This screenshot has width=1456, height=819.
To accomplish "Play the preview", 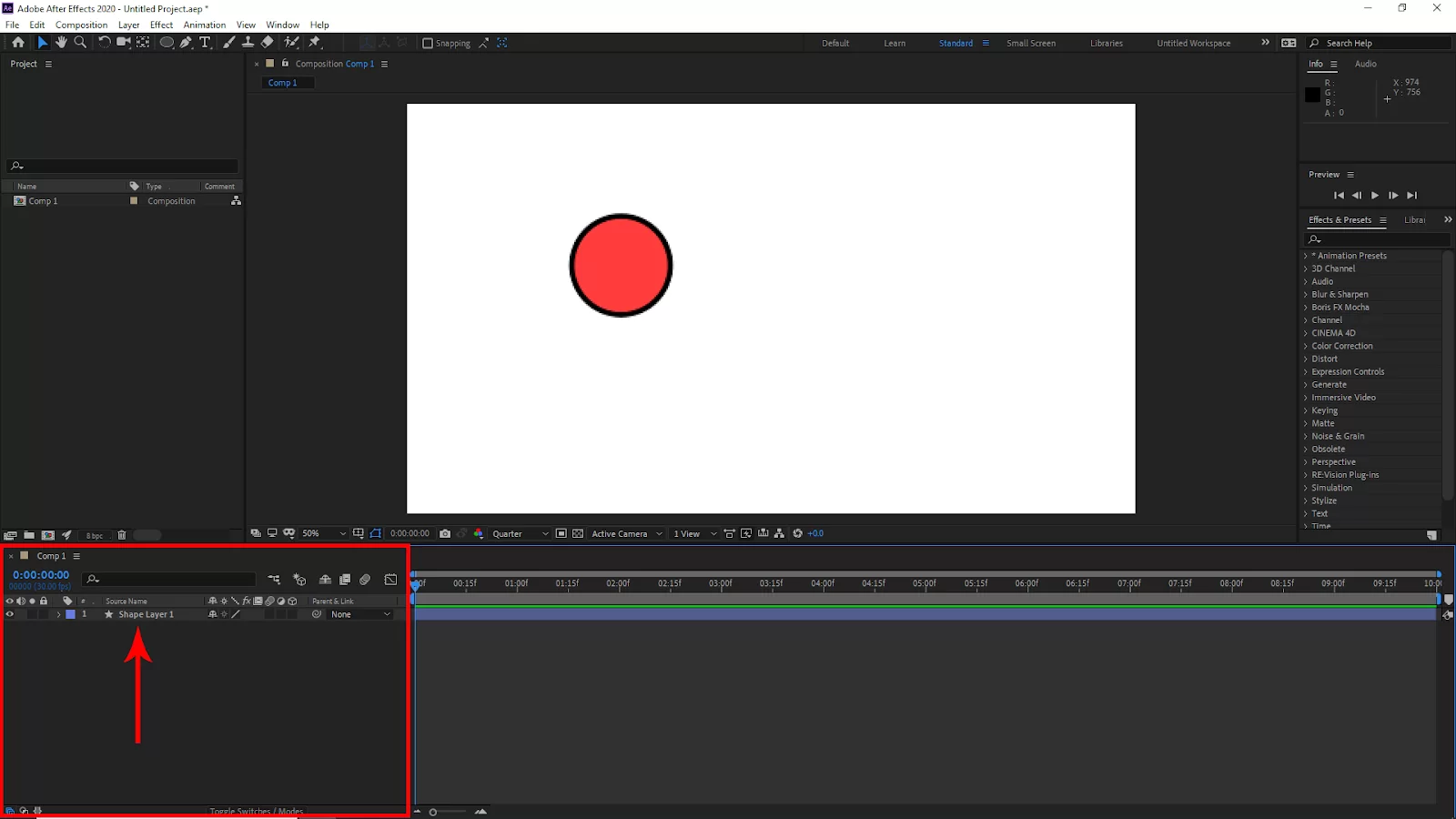I will (x=1375, y=196).
